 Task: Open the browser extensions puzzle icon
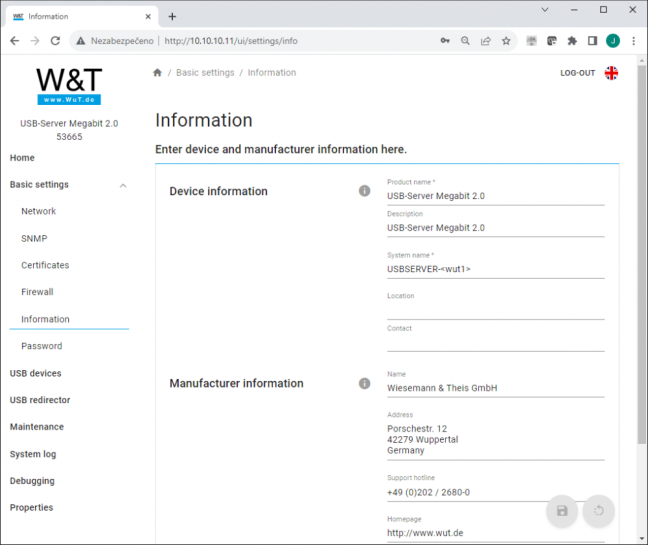click(572, 41)
